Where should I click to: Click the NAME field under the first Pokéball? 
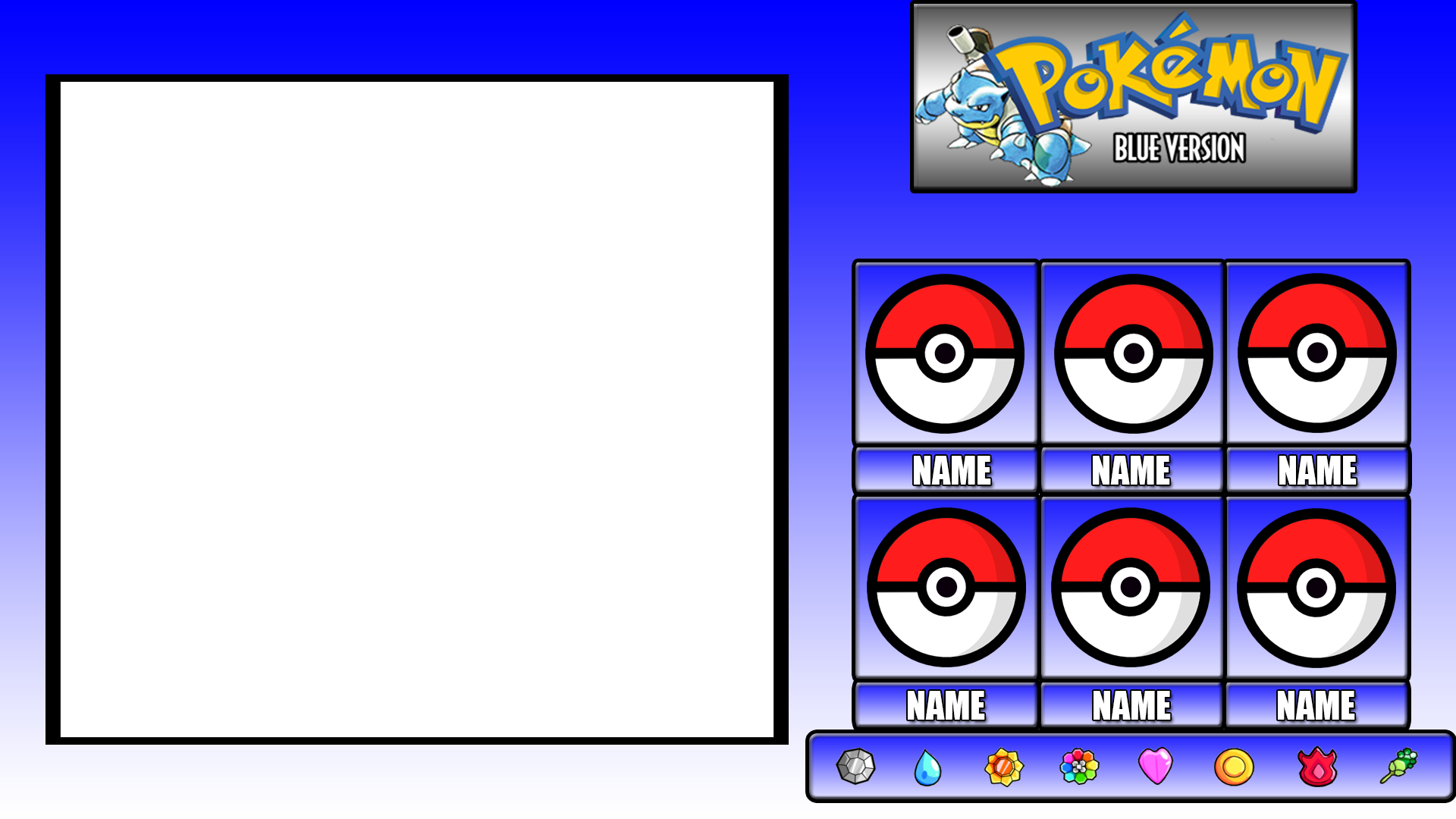945,470
